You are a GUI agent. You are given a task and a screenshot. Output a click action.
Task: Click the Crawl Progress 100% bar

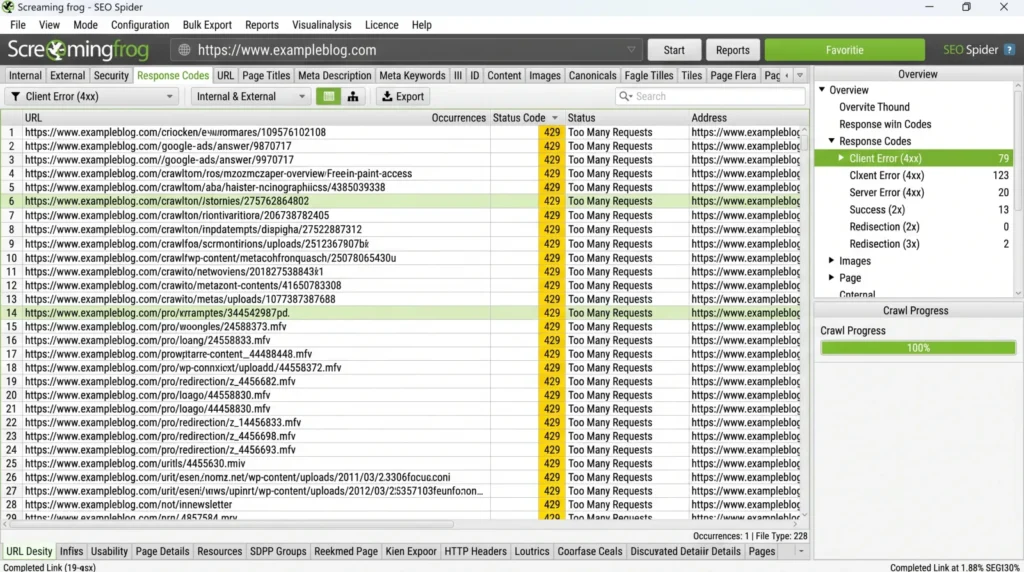pyautogui.click(x=918, y=348)
